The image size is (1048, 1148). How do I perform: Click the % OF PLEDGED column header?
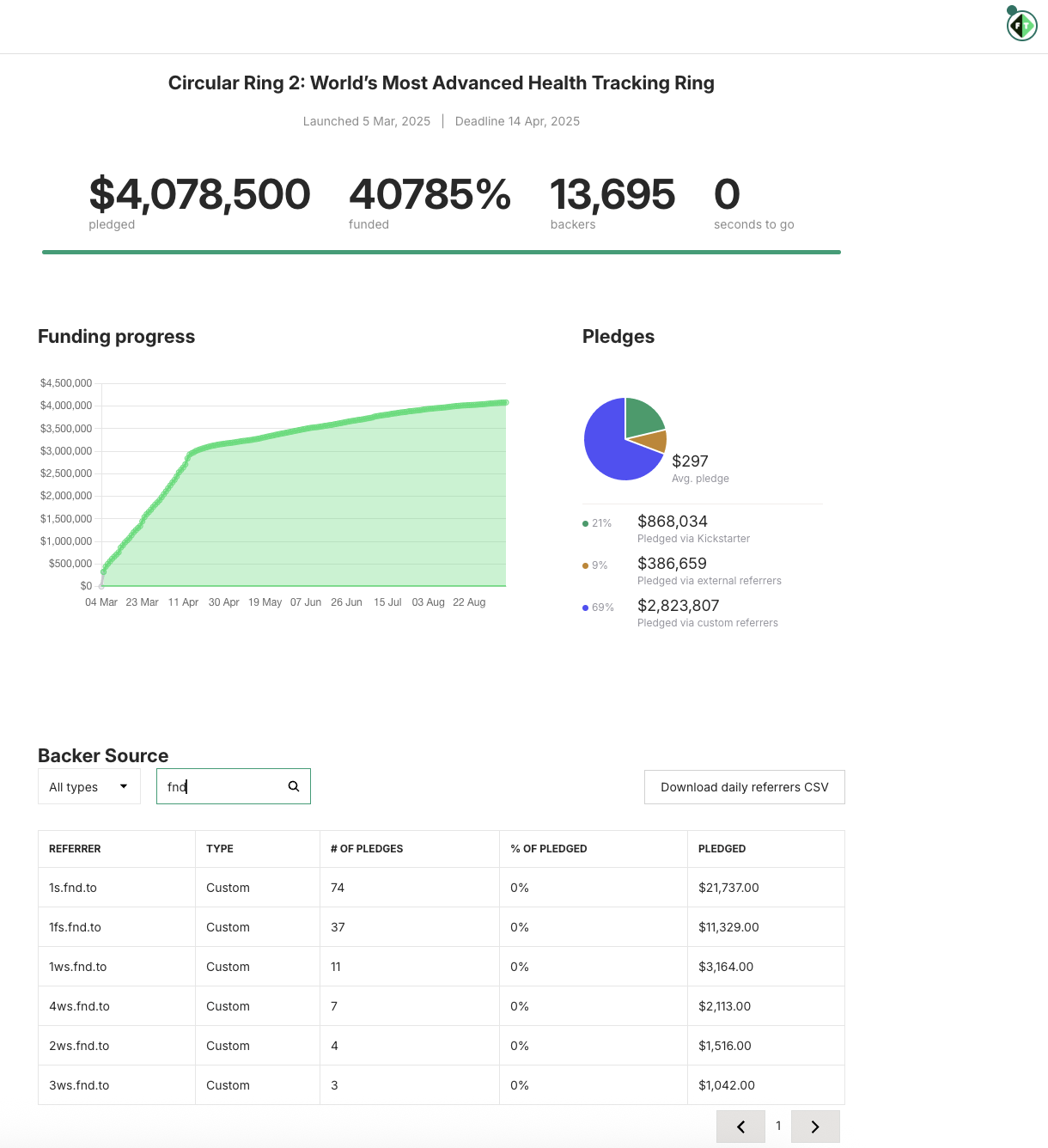coord(548,849)
